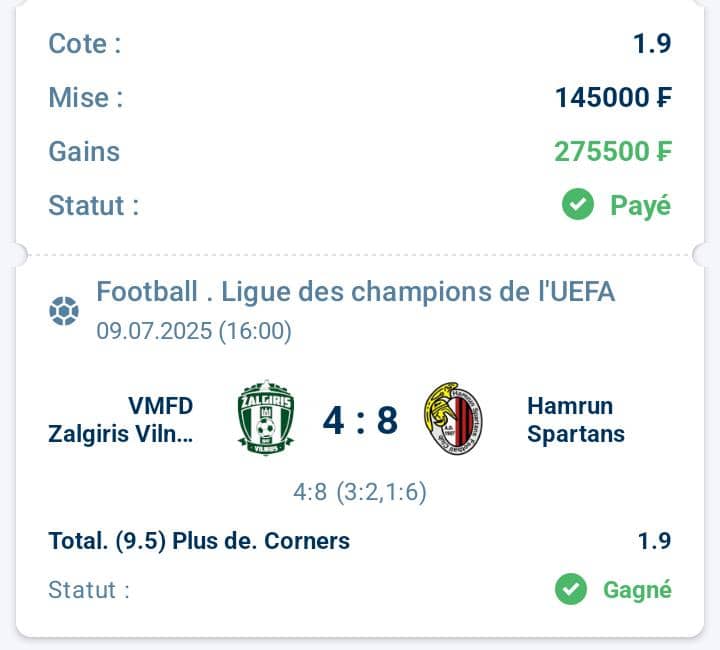The image size is (720, 650).
Task: Click the Hamrun Spartans team name
Action: click(x=576, y=420)
